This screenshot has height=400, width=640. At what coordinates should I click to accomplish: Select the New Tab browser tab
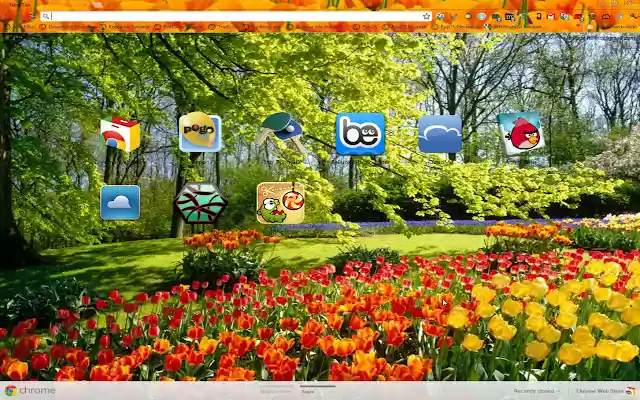(20, 4)
